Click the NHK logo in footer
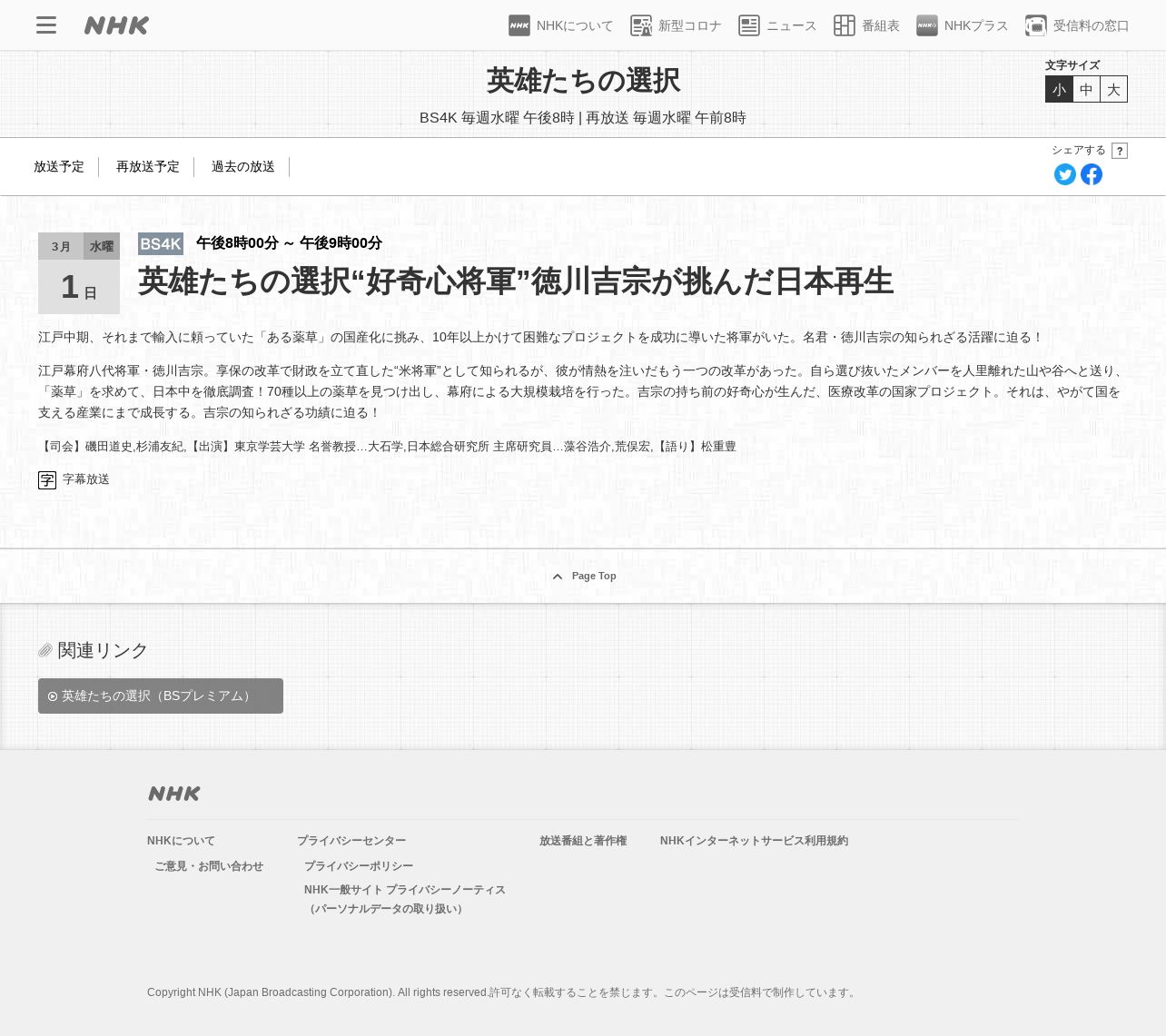Viewport: 1166px width, 1036px height. pyautogui.click(x=174, y=794)
